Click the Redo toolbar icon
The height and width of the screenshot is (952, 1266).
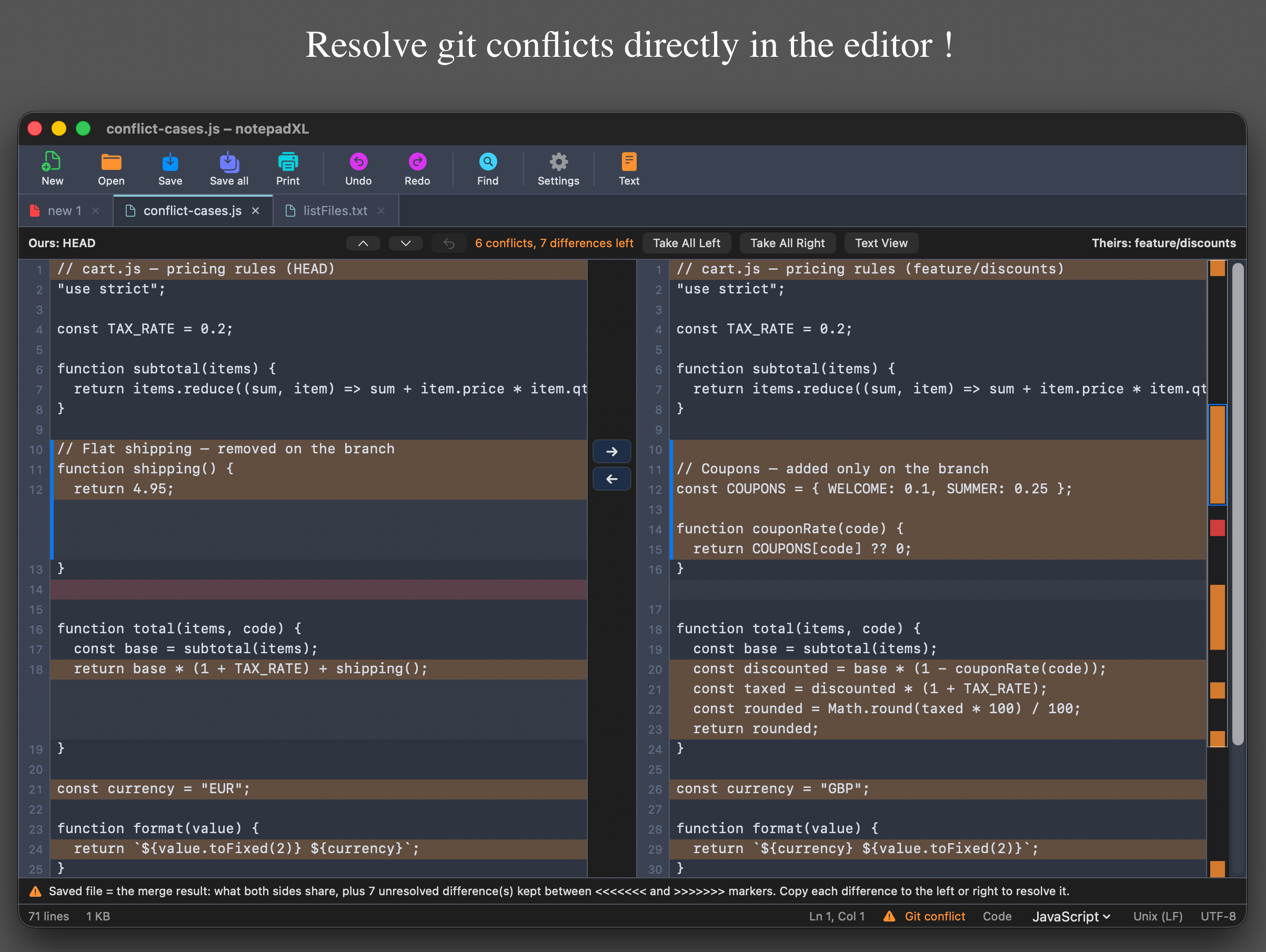pyautogui.click(x=417, y=163)
